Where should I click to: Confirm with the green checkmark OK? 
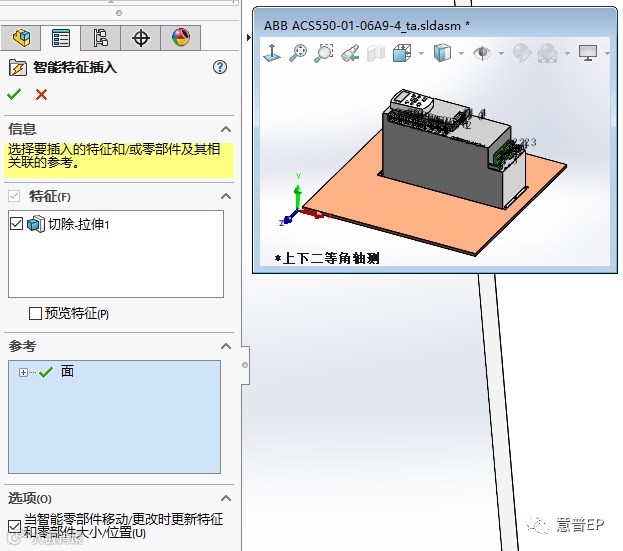click(14, 95)
